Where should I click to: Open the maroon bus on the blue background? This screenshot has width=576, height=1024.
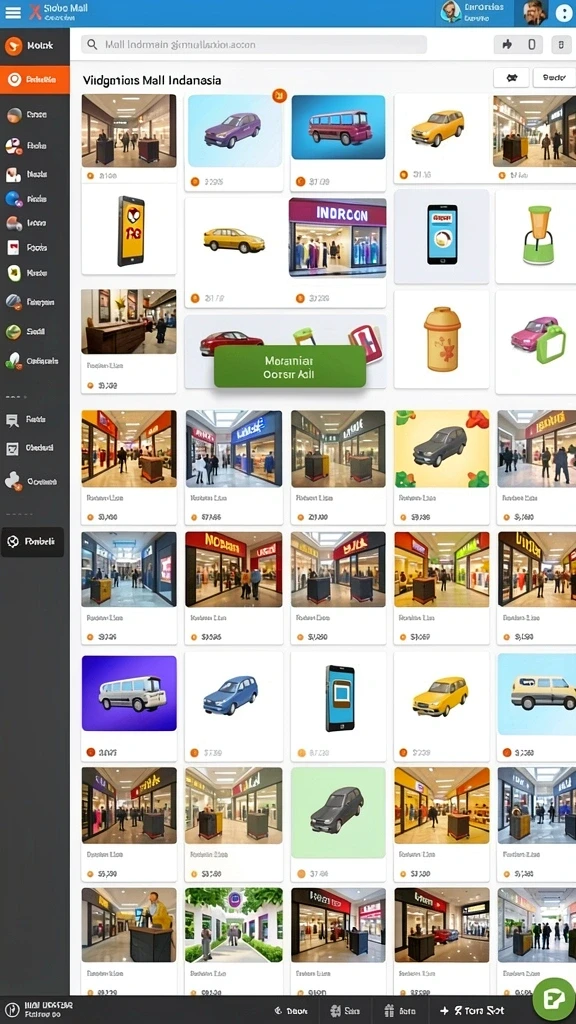(x=338, y=127)
